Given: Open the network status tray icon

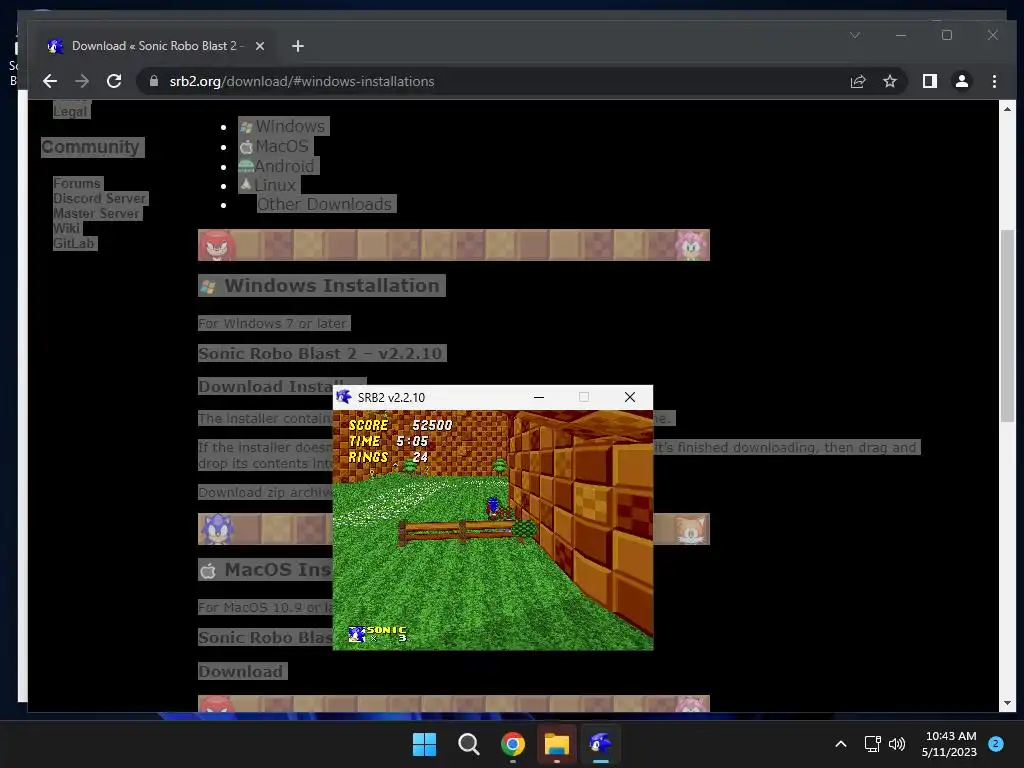Looking at the screenshot, I should 872,744.
